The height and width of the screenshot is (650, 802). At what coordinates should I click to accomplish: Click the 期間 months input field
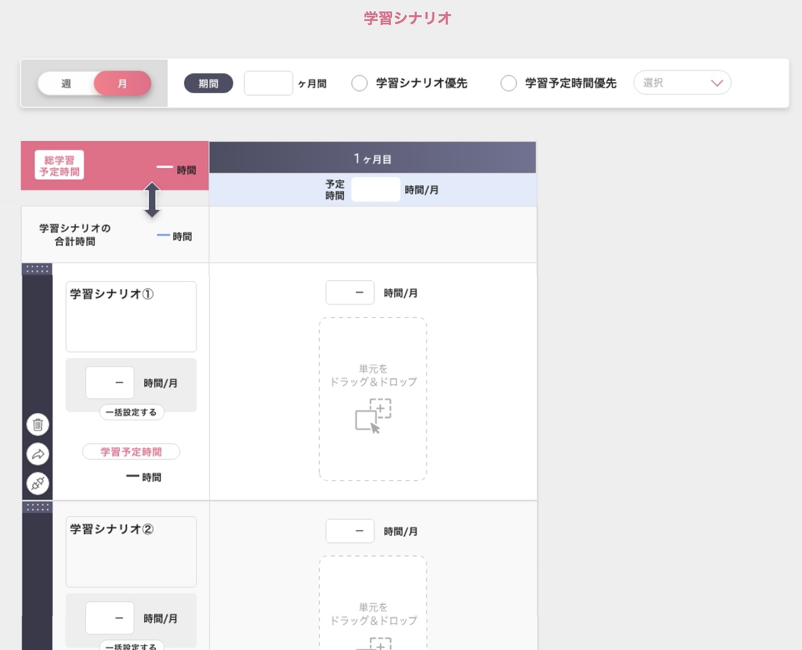pyautogui.click(x=268, y=83)
